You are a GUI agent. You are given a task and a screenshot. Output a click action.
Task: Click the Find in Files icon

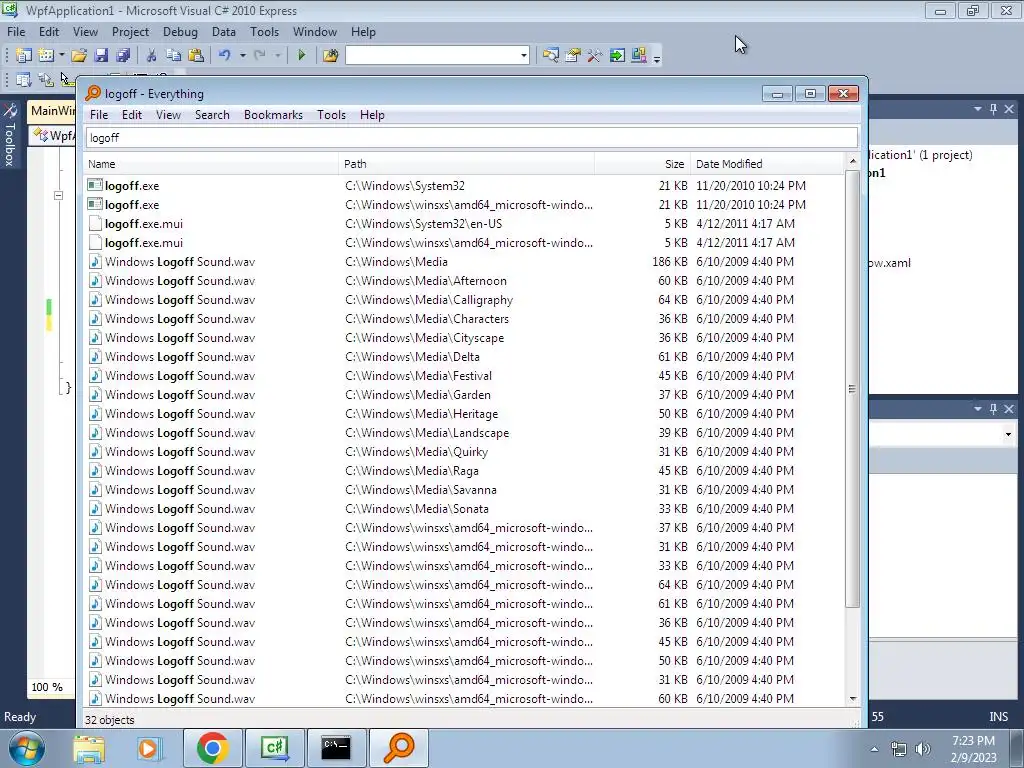pyautogui.click(x=330, y=56)
